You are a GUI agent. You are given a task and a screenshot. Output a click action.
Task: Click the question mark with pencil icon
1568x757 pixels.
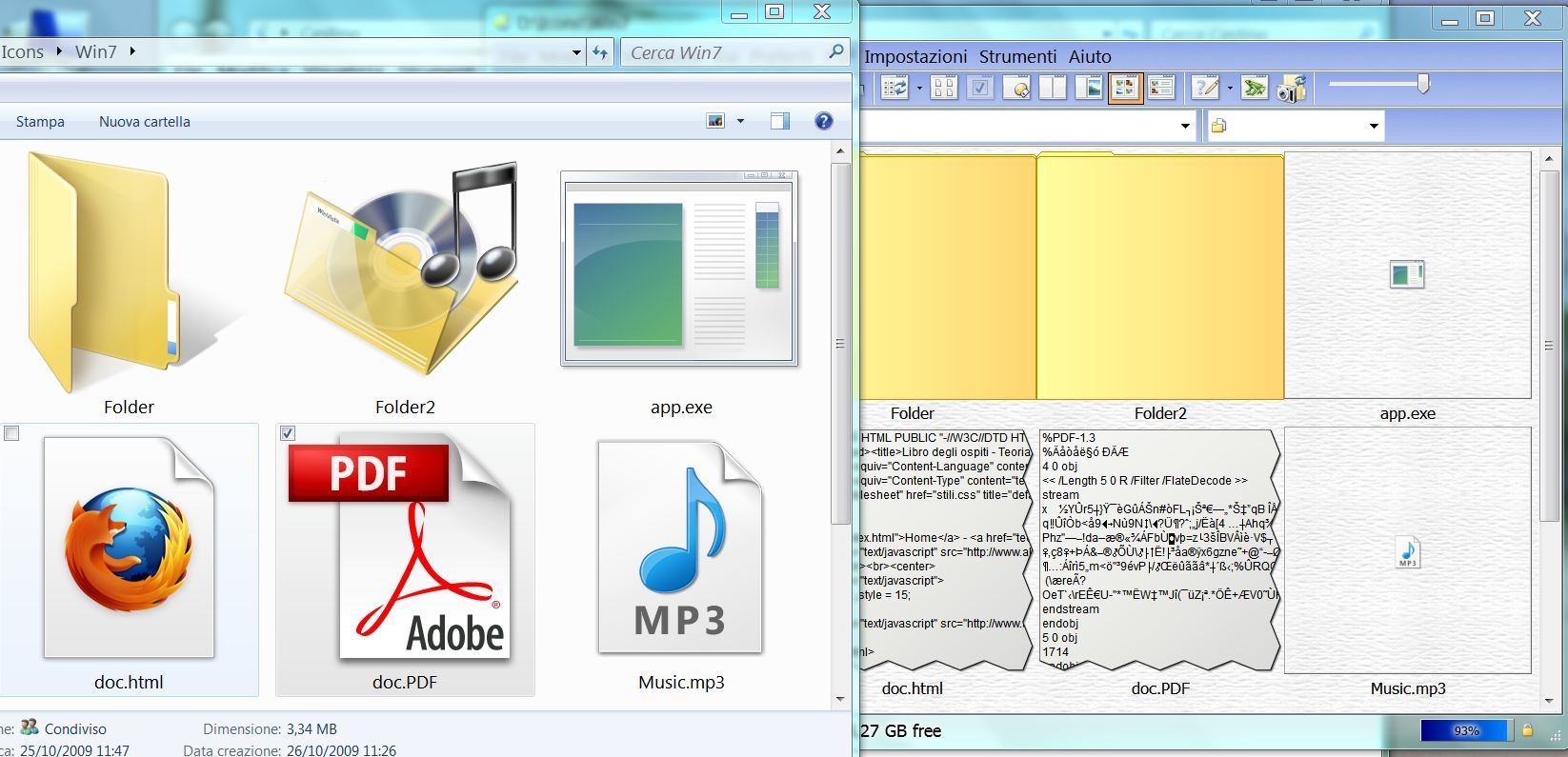tap(1205, 89)
